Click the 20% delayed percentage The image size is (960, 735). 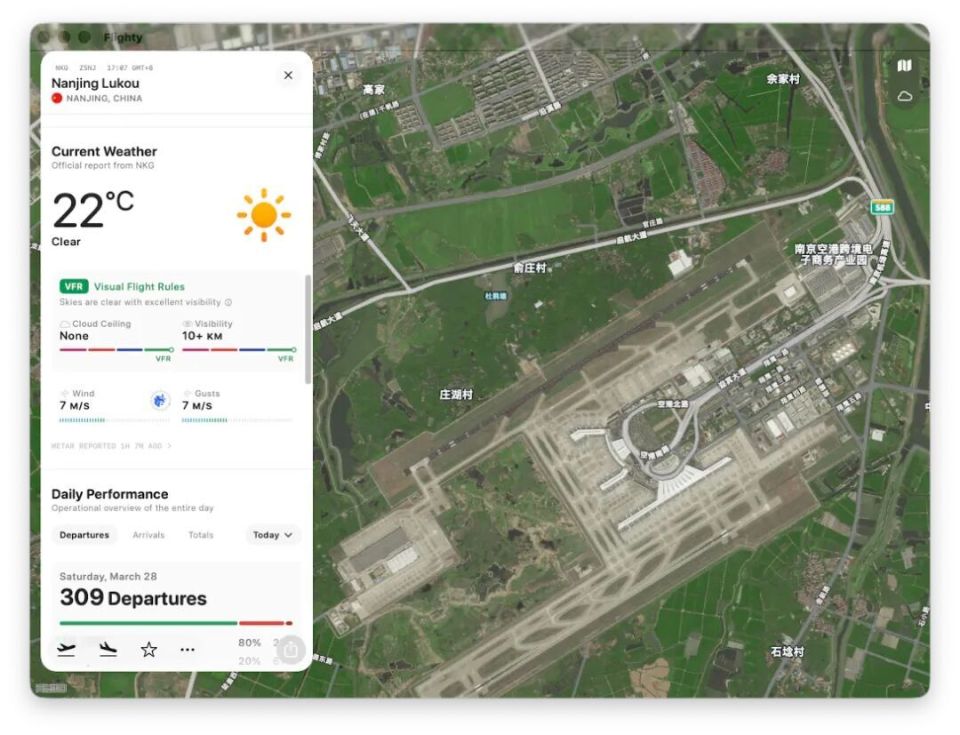[250, 661]
